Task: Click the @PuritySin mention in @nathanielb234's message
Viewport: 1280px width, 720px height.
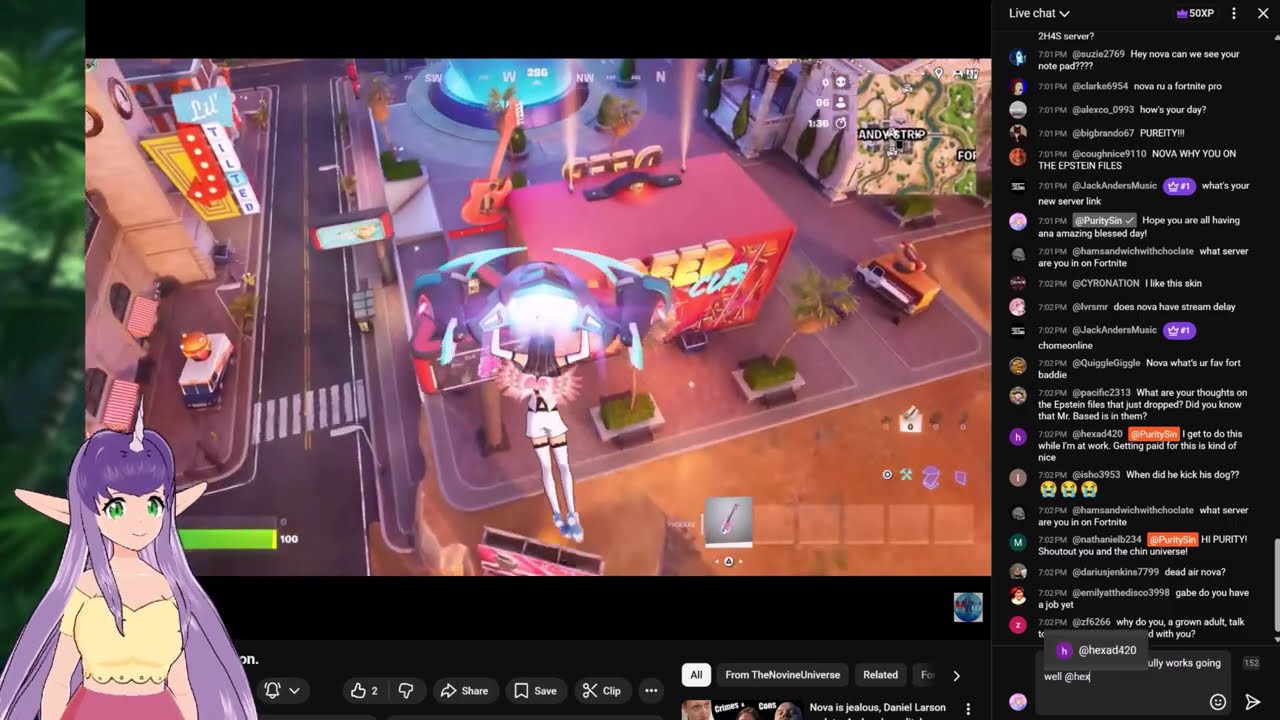Action: 1171,539
